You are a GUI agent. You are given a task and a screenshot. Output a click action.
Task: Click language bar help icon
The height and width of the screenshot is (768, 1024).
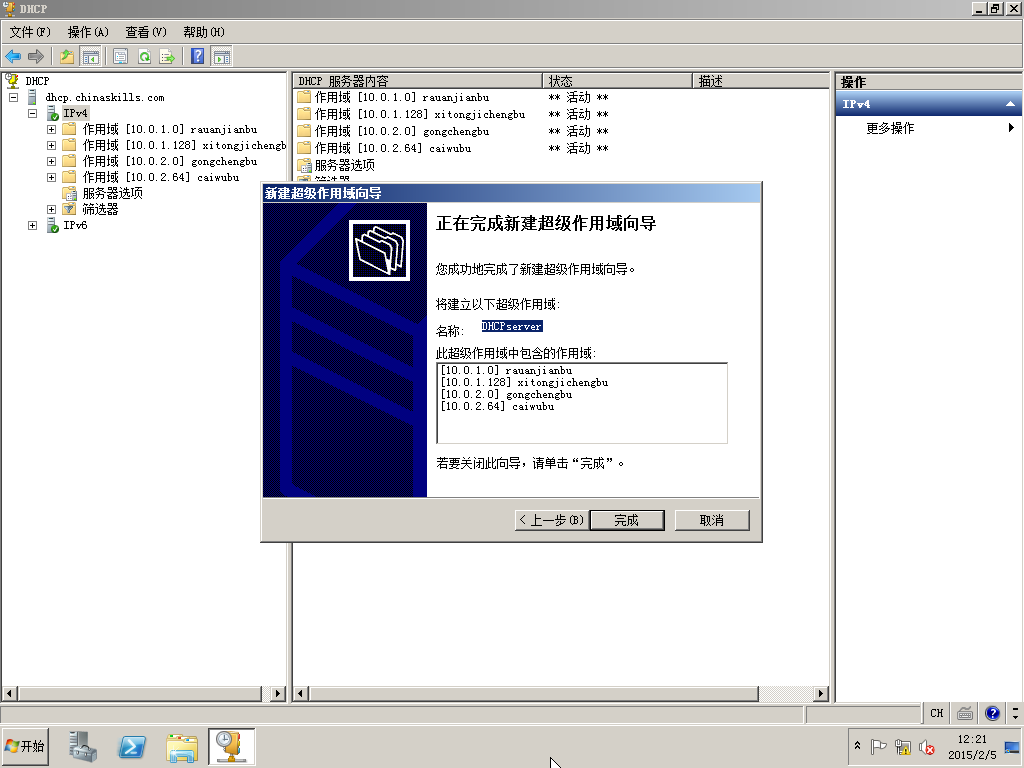993,713
